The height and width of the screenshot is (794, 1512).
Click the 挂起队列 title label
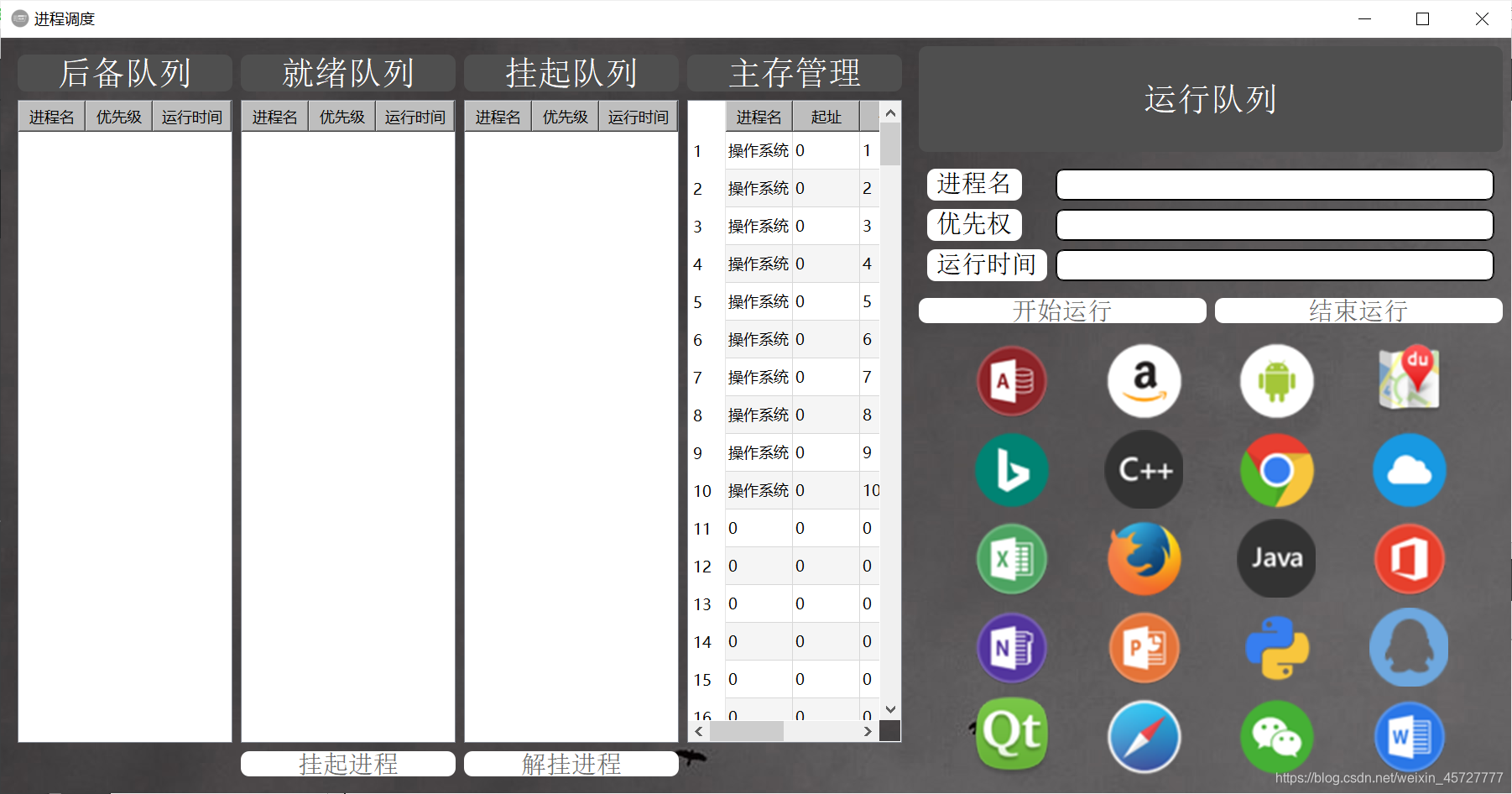(571, 73)
